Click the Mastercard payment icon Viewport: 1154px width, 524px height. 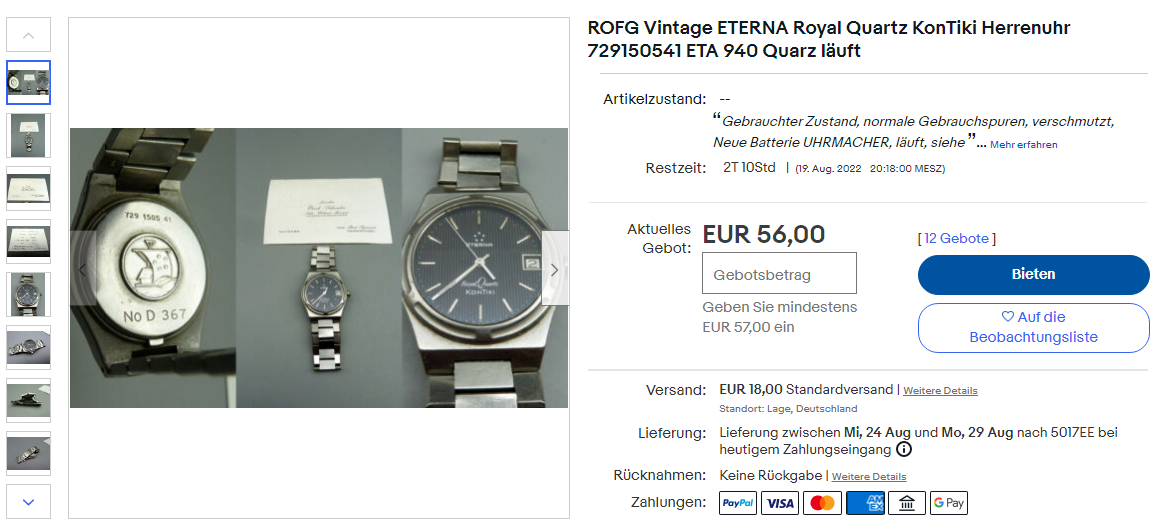[822, 503]
